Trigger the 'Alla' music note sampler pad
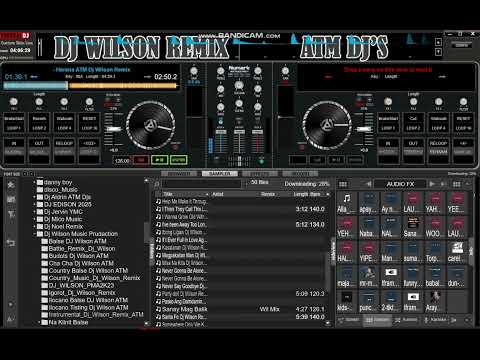 (x=346, y=203)
